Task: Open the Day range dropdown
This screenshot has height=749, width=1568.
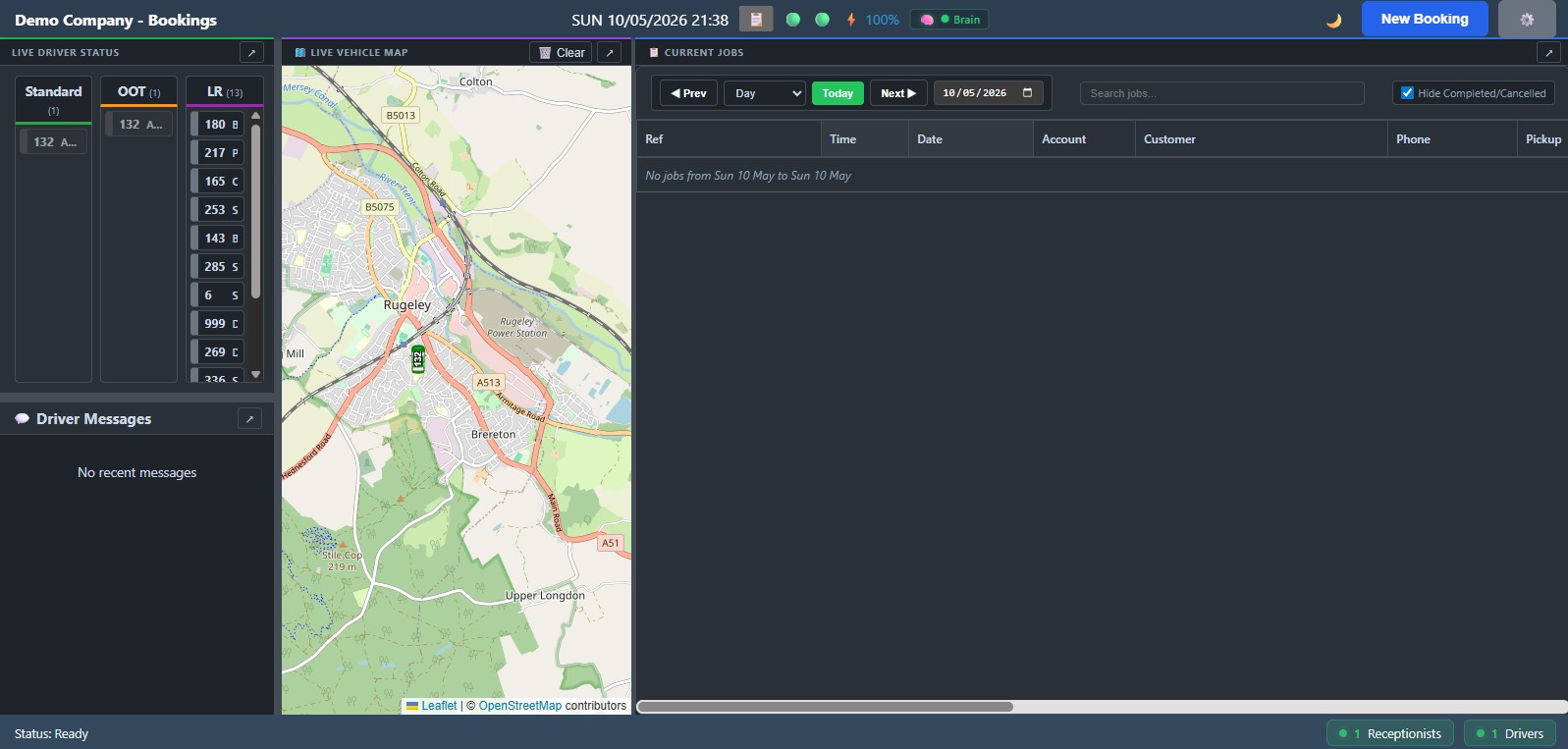Action: coord(765,92)
